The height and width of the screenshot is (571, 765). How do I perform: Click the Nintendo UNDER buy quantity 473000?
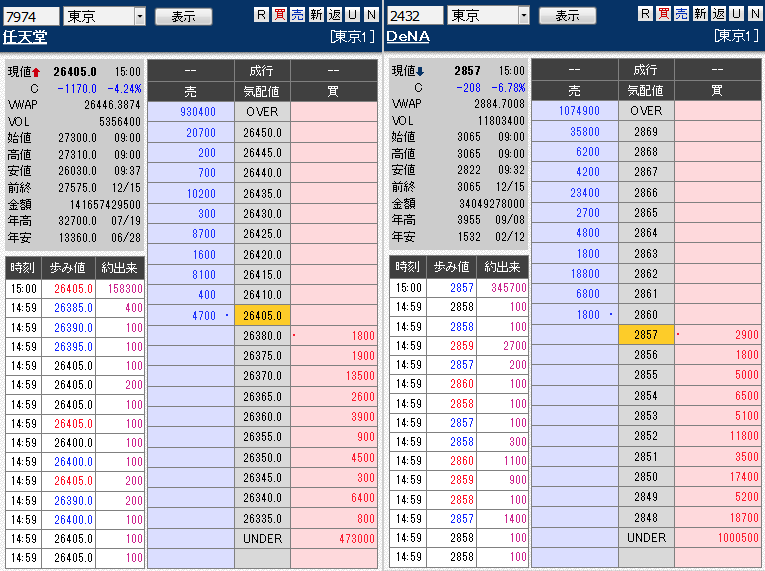[357, 539]
